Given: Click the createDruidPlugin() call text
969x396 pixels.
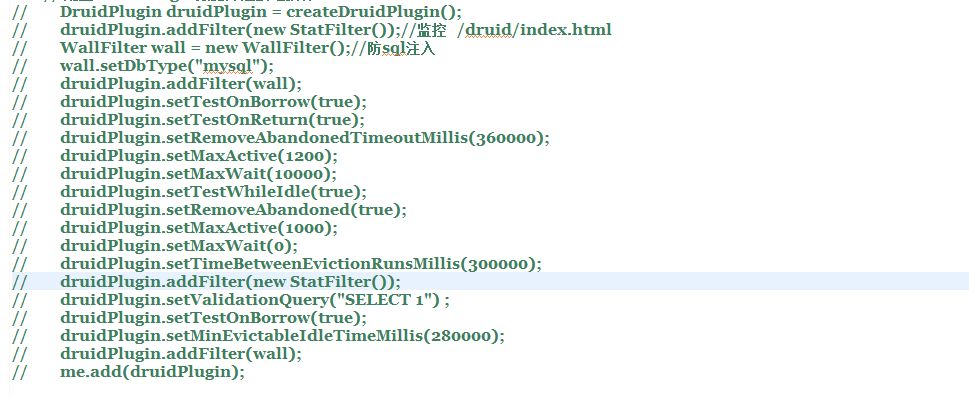Looking at the screenshot, I should point(374,12).
